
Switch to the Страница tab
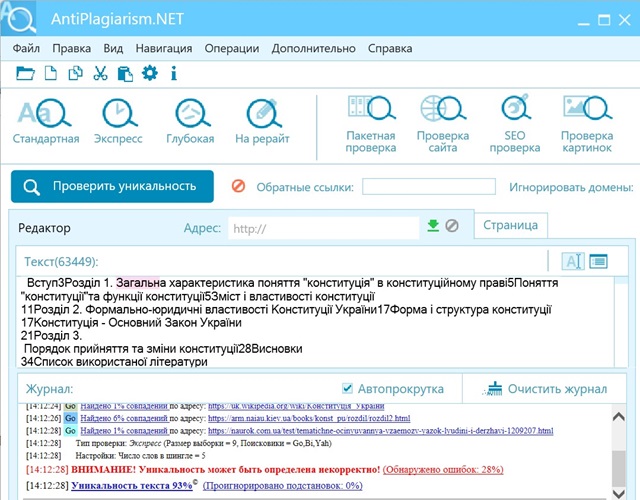(x=511, y=225)
